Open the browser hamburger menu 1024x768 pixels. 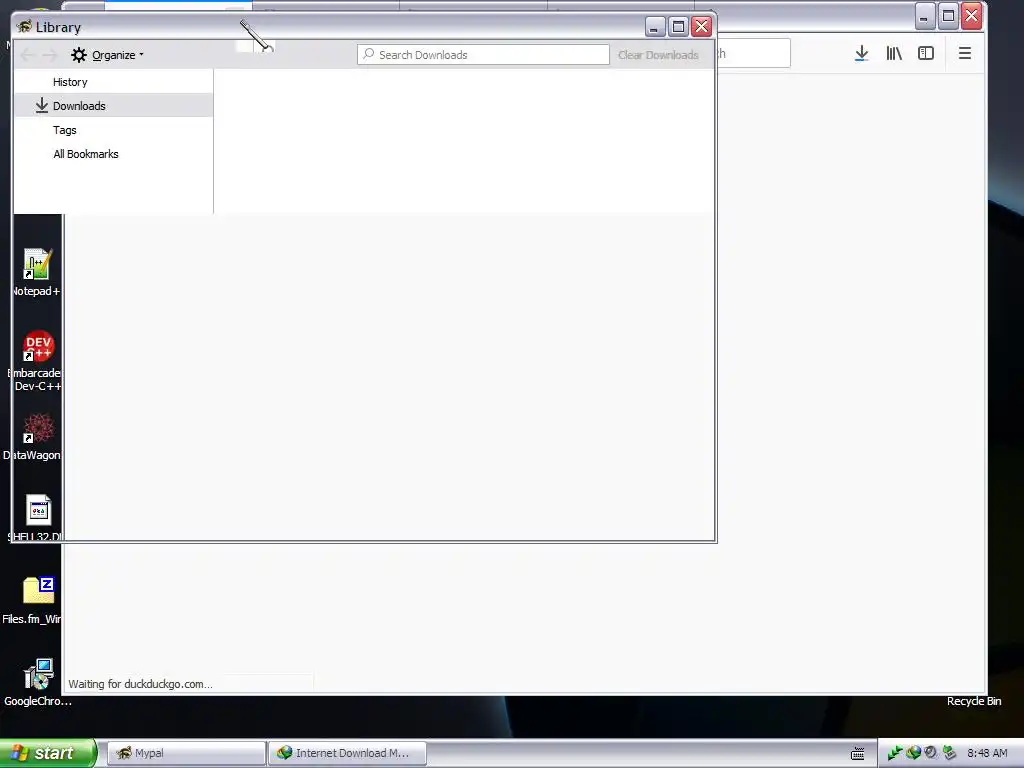[965, 54]
